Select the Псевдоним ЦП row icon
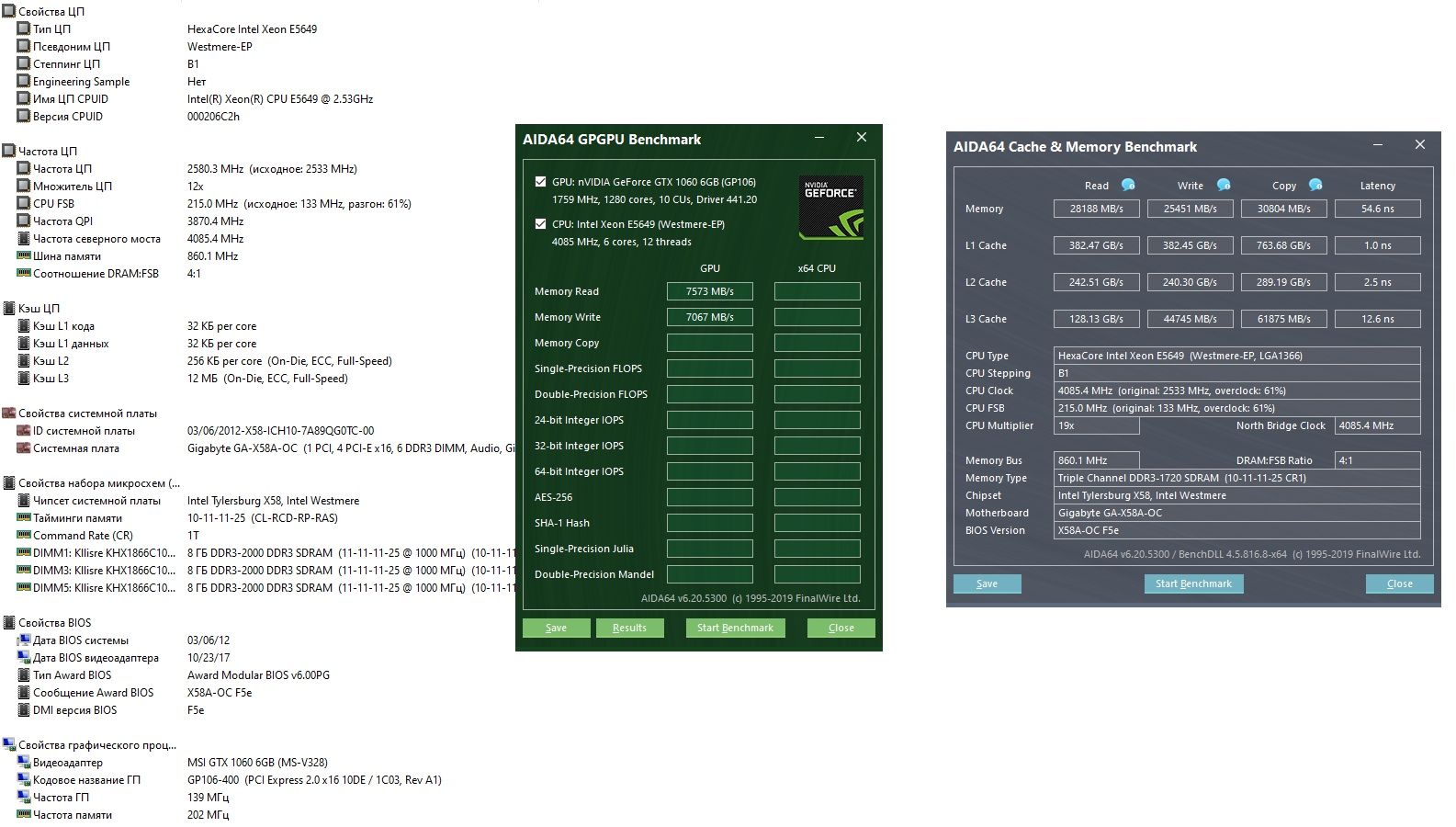1456x827 pixels. point(24,46)
